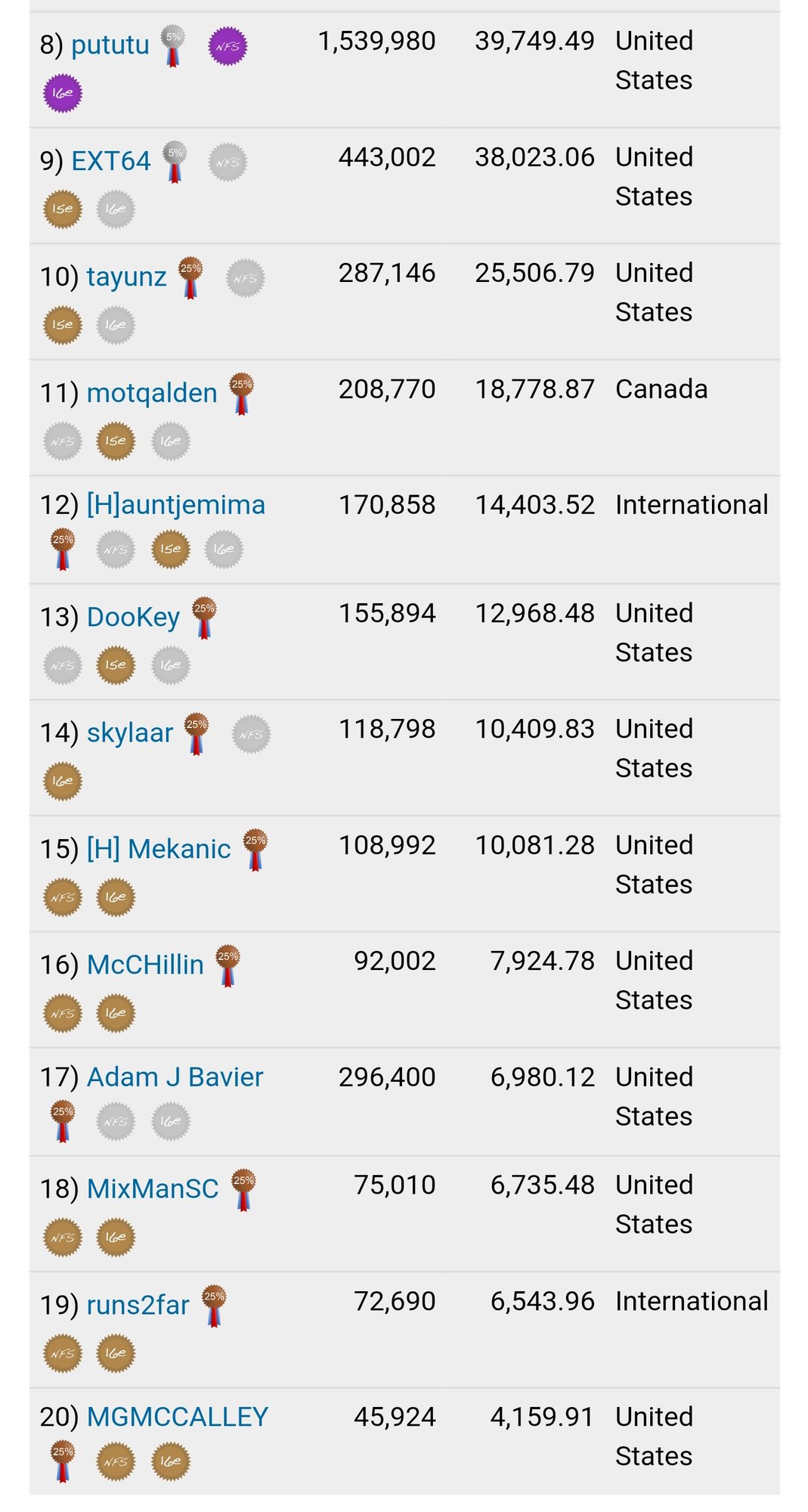Click the bronze NFS badge under [H] Mekanic
Viewport: 808px width, 1512px height.
click(63, 898)
